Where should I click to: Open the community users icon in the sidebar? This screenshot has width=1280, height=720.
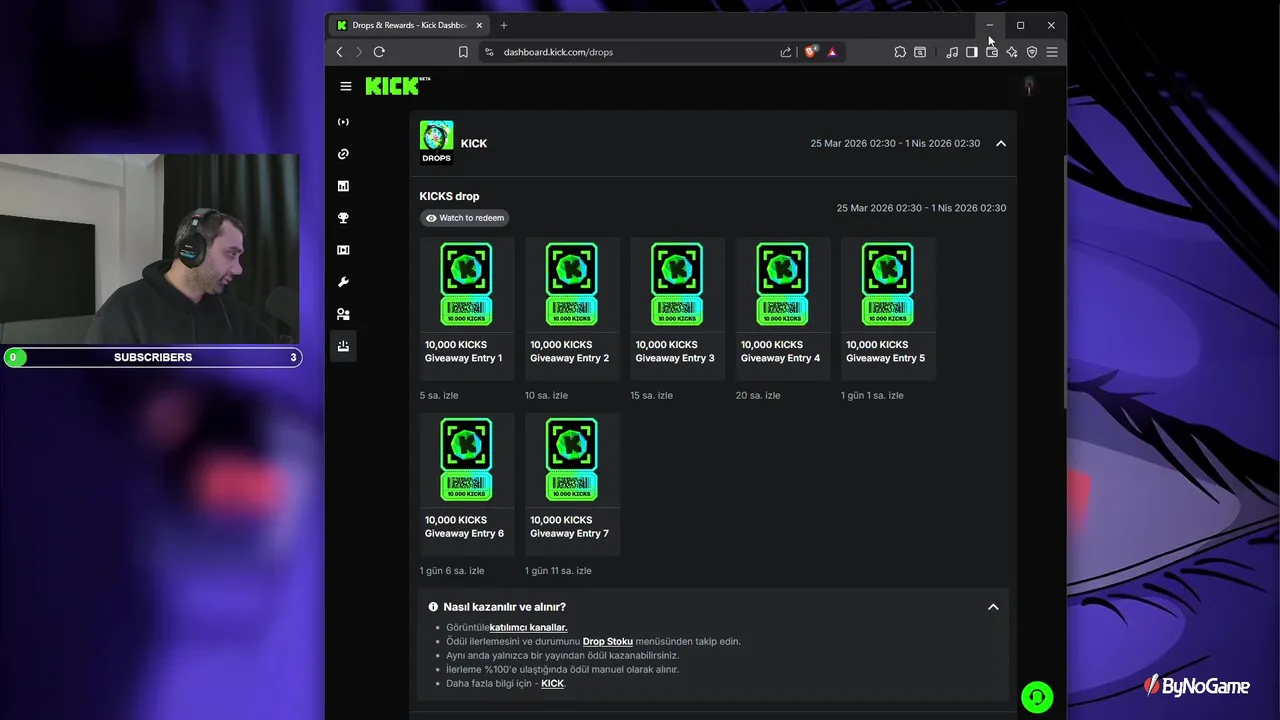coord(343,314)
